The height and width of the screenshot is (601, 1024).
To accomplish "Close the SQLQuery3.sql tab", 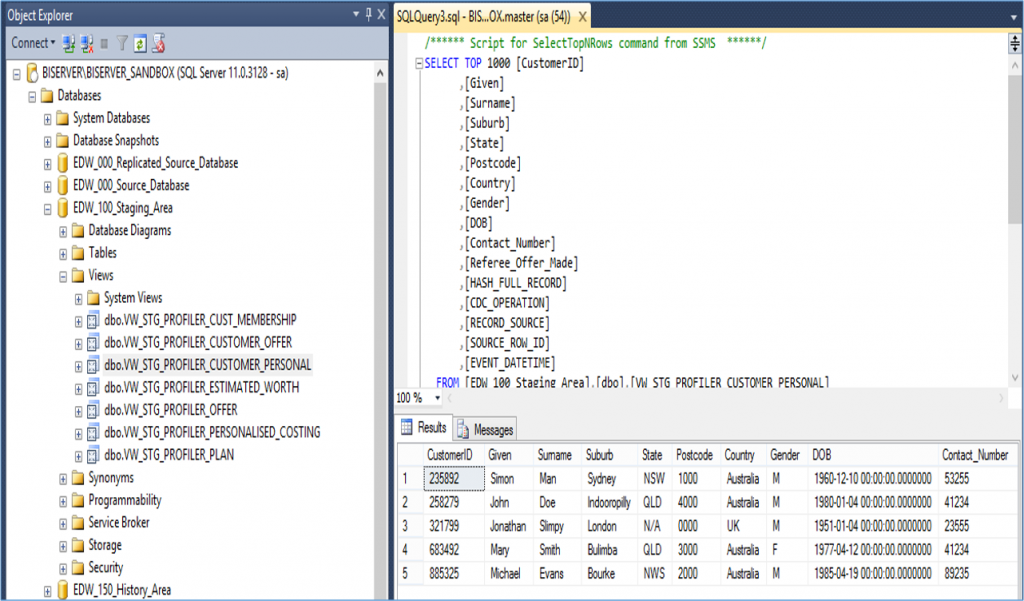I will pos(583,15).
